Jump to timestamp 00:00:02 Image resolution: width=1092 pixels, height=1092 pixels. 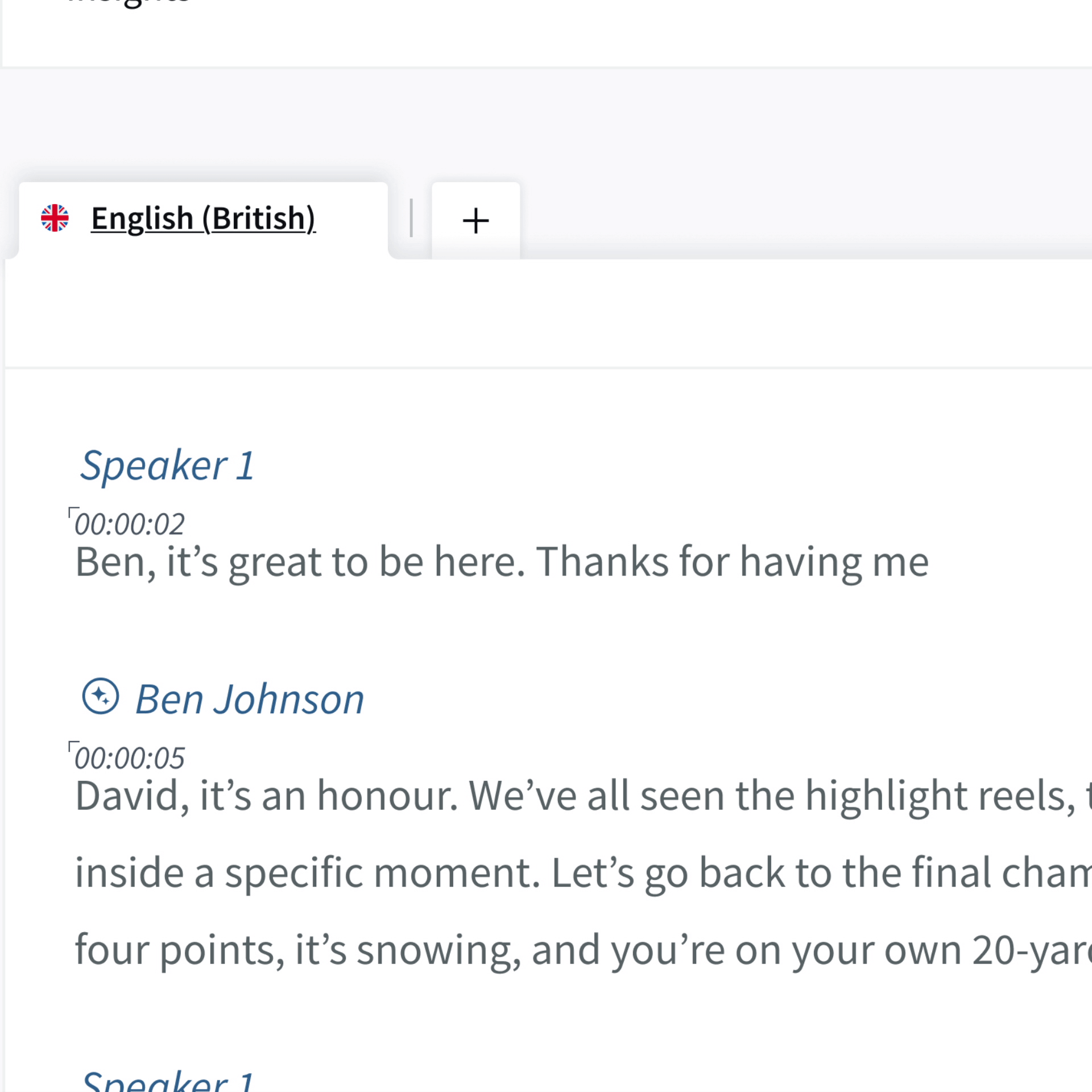pos(130,524)
